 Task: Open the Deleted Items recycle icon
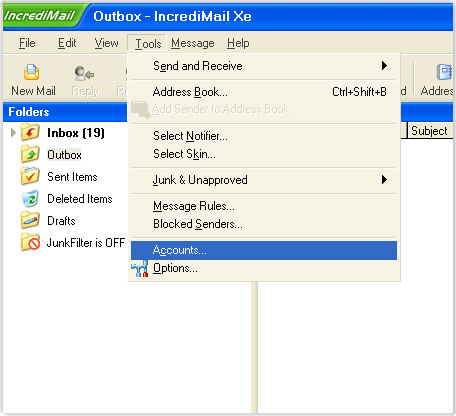click(x=30, y=198)
